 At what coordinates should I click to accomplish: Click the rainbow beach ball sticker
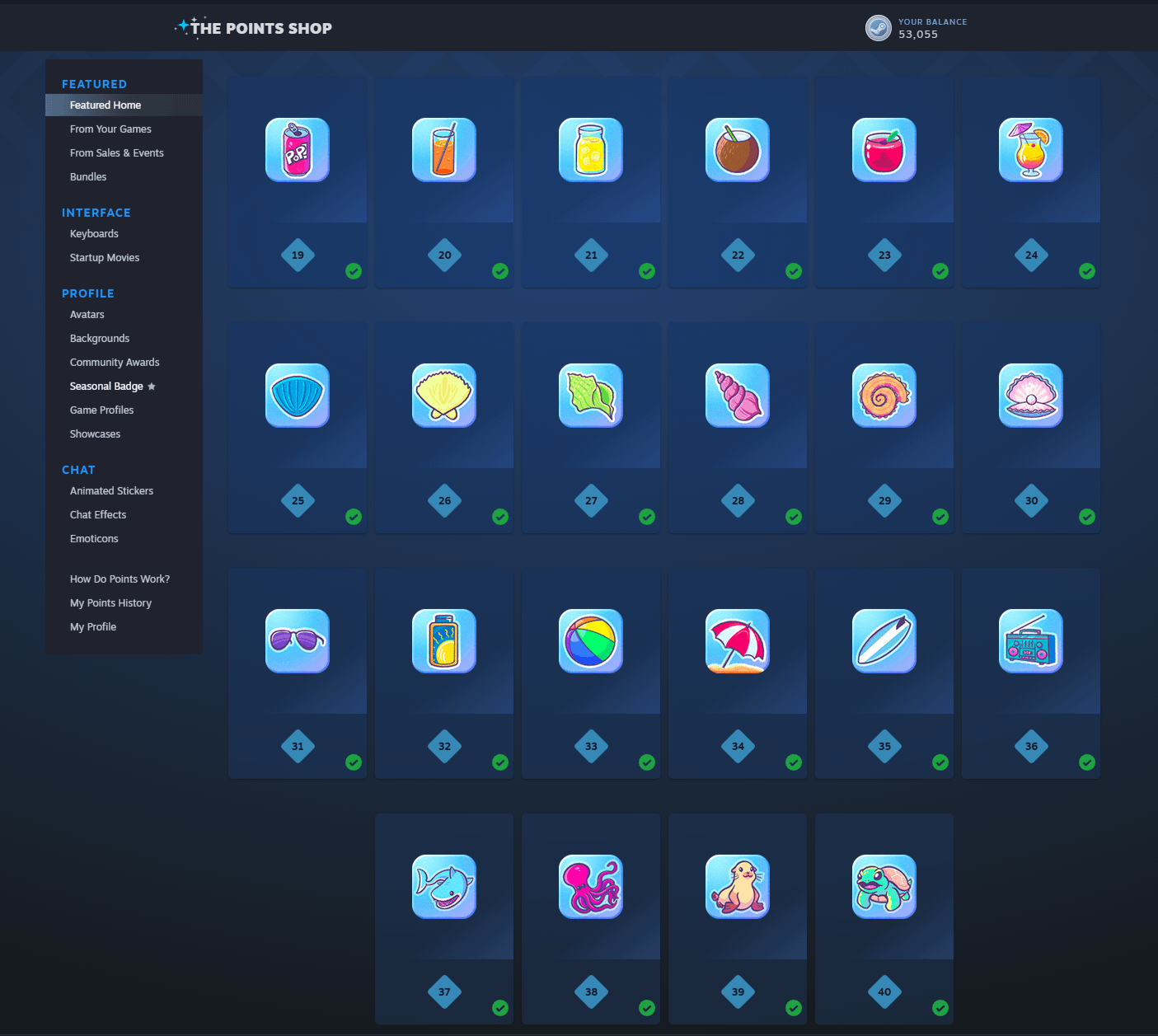pos(590,641)
